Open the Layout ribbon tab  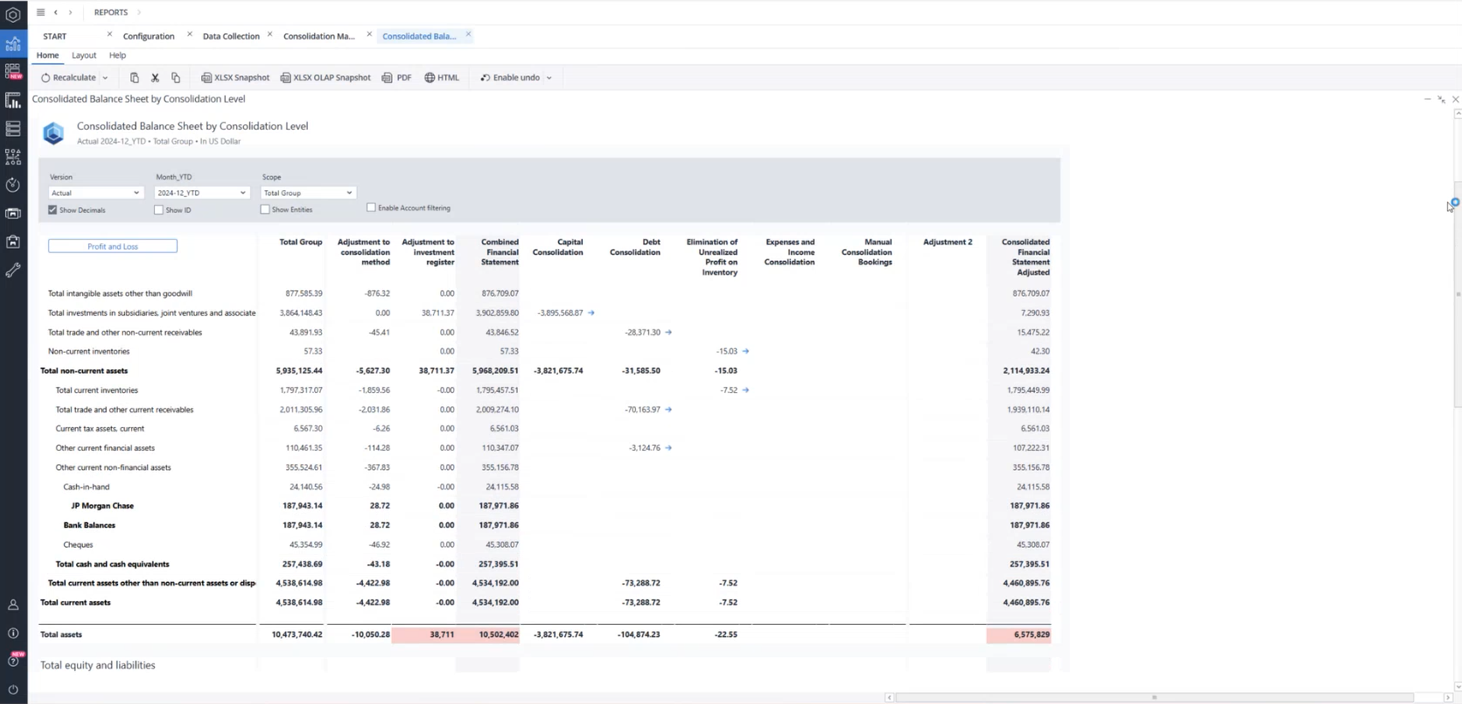point(84,56)
